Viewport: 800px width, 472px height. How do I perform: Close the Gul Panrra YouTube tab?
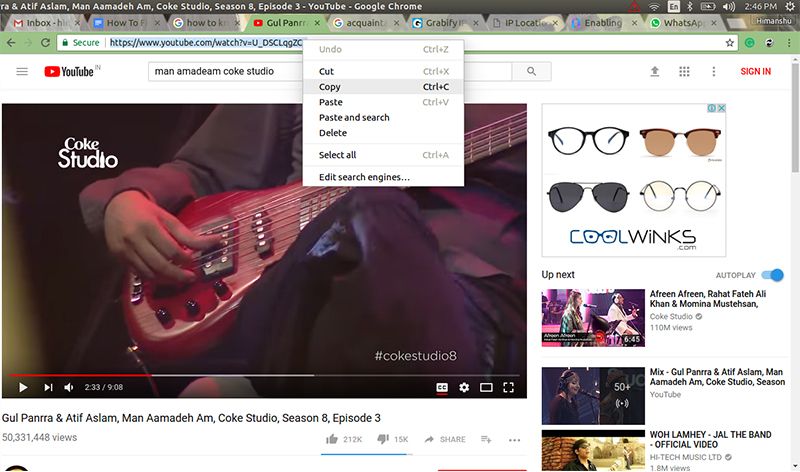[317, 23]
